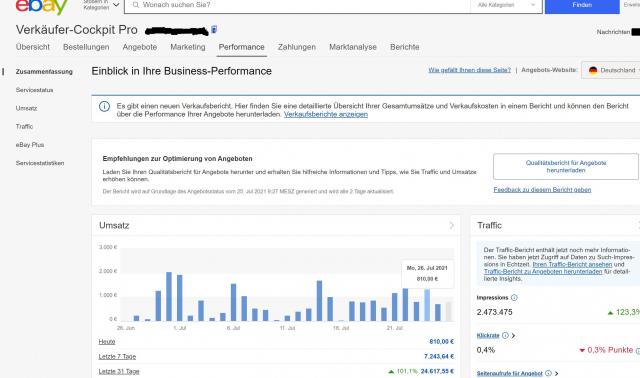This screenshot has width=640, height=378.
Task: Click the German flag icon
Action: pyautogui.click(x=593, y=70)
